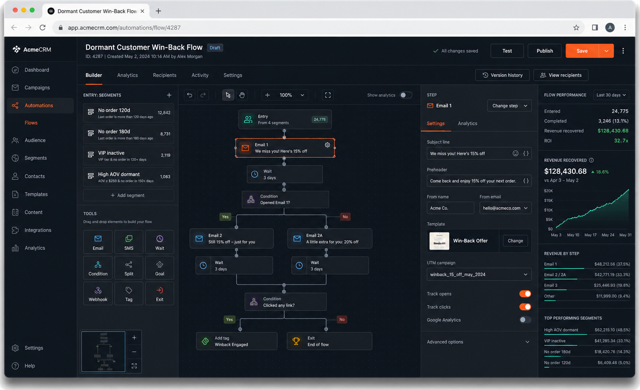Pick the Email tool tile
This screenshot has height=390, width=640.
point(98,242)
